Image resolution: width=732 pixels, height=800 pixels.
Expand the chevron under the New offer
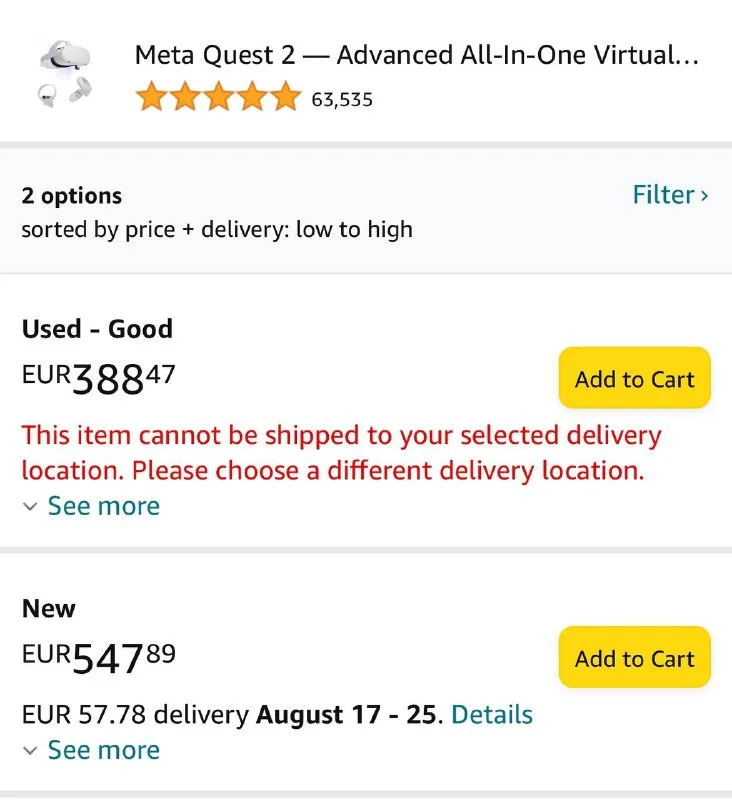31,751
